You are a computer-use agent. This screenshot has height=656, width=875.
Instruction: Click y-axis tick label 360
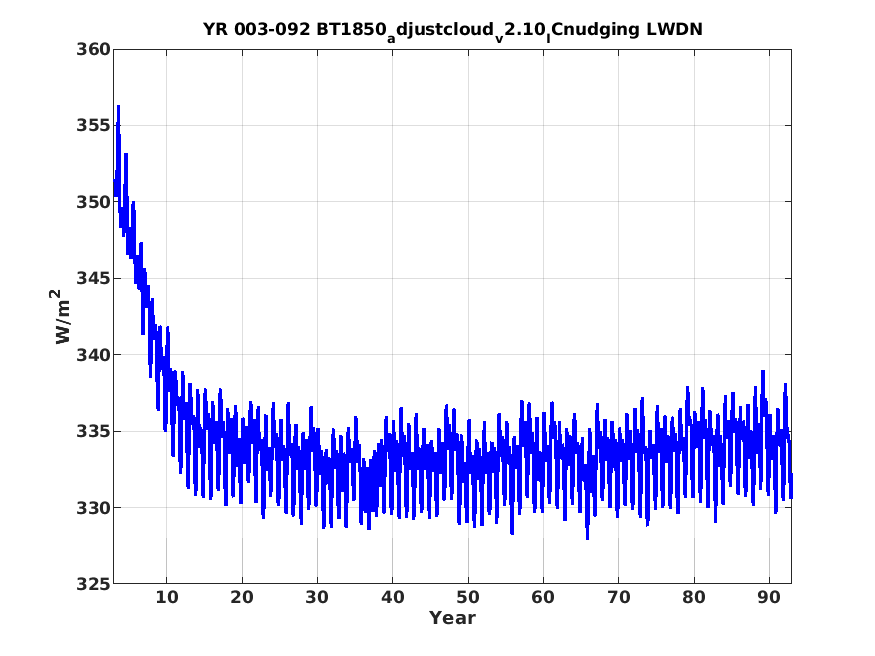(x=94, y=50)
